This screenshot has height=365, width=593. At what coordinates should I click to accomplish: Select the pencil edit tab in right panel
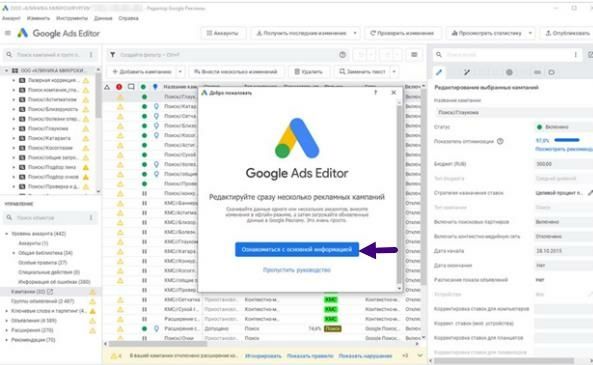click(x=439, y=72)
